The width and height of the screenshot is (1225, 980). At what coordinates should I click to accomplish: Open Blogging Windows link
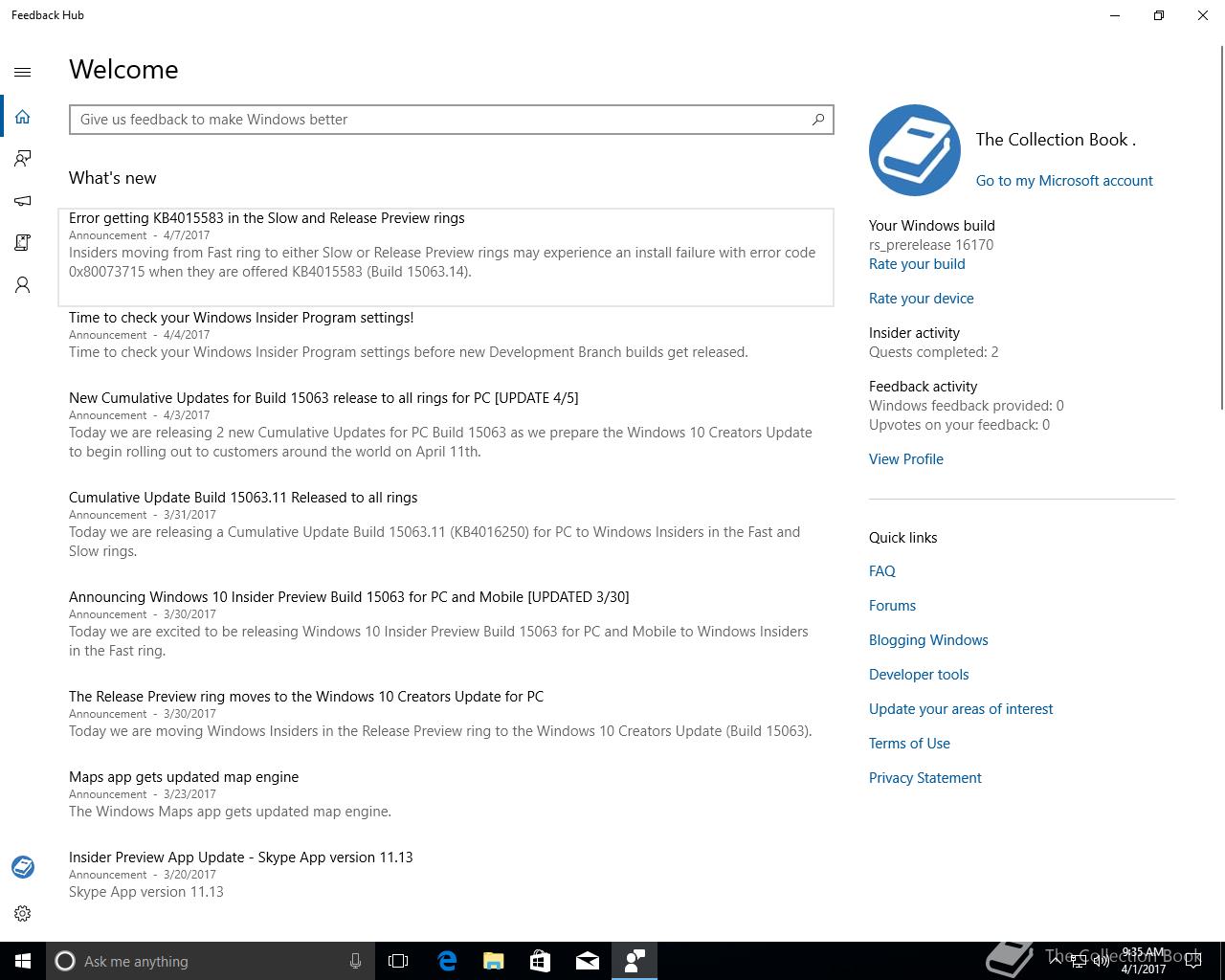[x=928, y=640]
